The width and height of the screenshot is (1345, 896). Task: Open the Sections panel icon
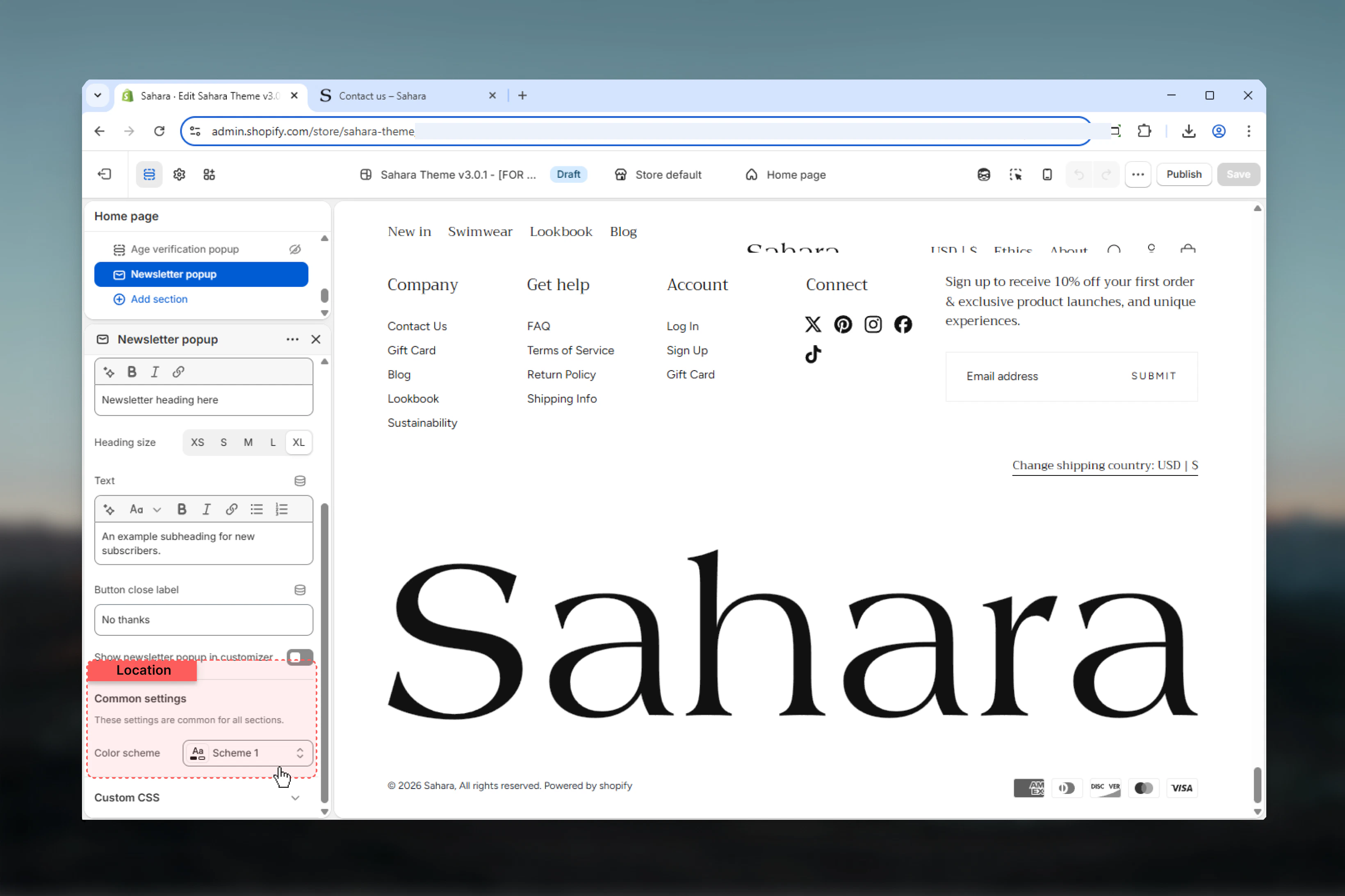click(x=149, y=174)
